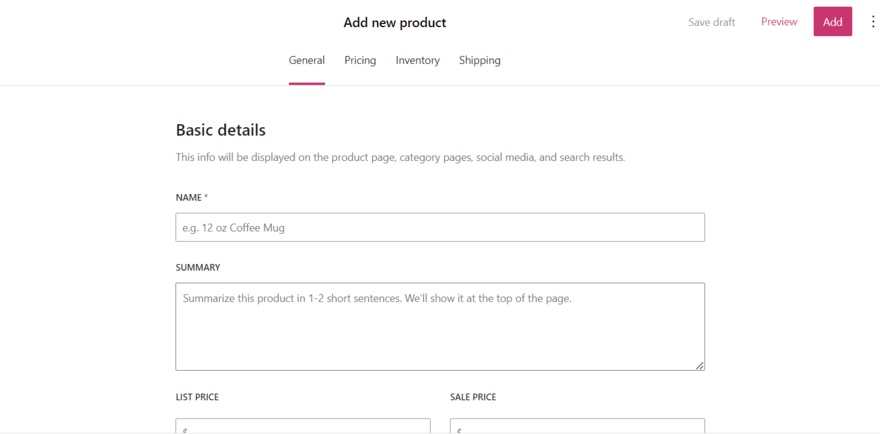
Task: Click the 'Add new product' title
Action: 395,23
